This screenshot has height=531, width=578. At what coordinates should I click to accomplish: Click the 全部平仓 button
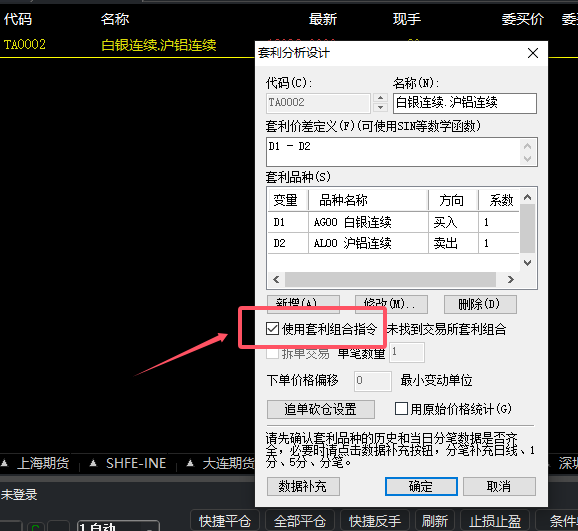[300, 521]
